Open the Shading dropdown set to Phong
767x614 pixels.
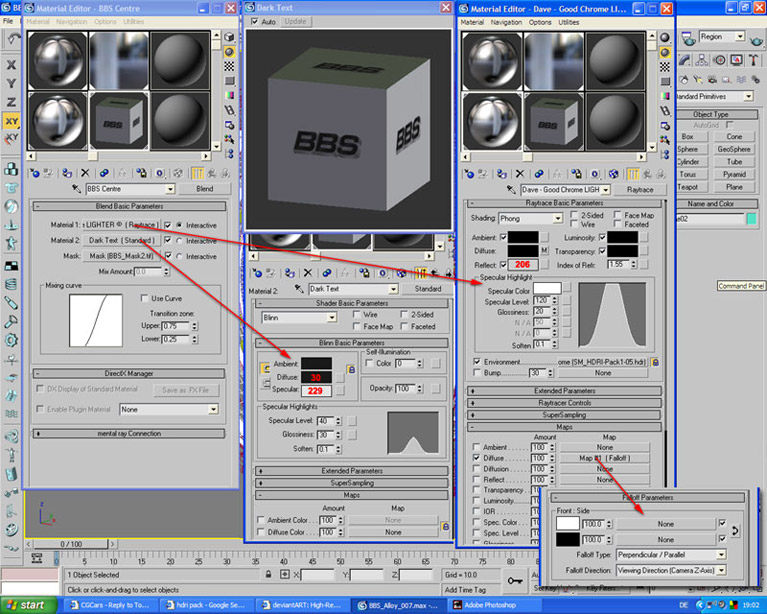pyautogui.click(x=529, y=220)
